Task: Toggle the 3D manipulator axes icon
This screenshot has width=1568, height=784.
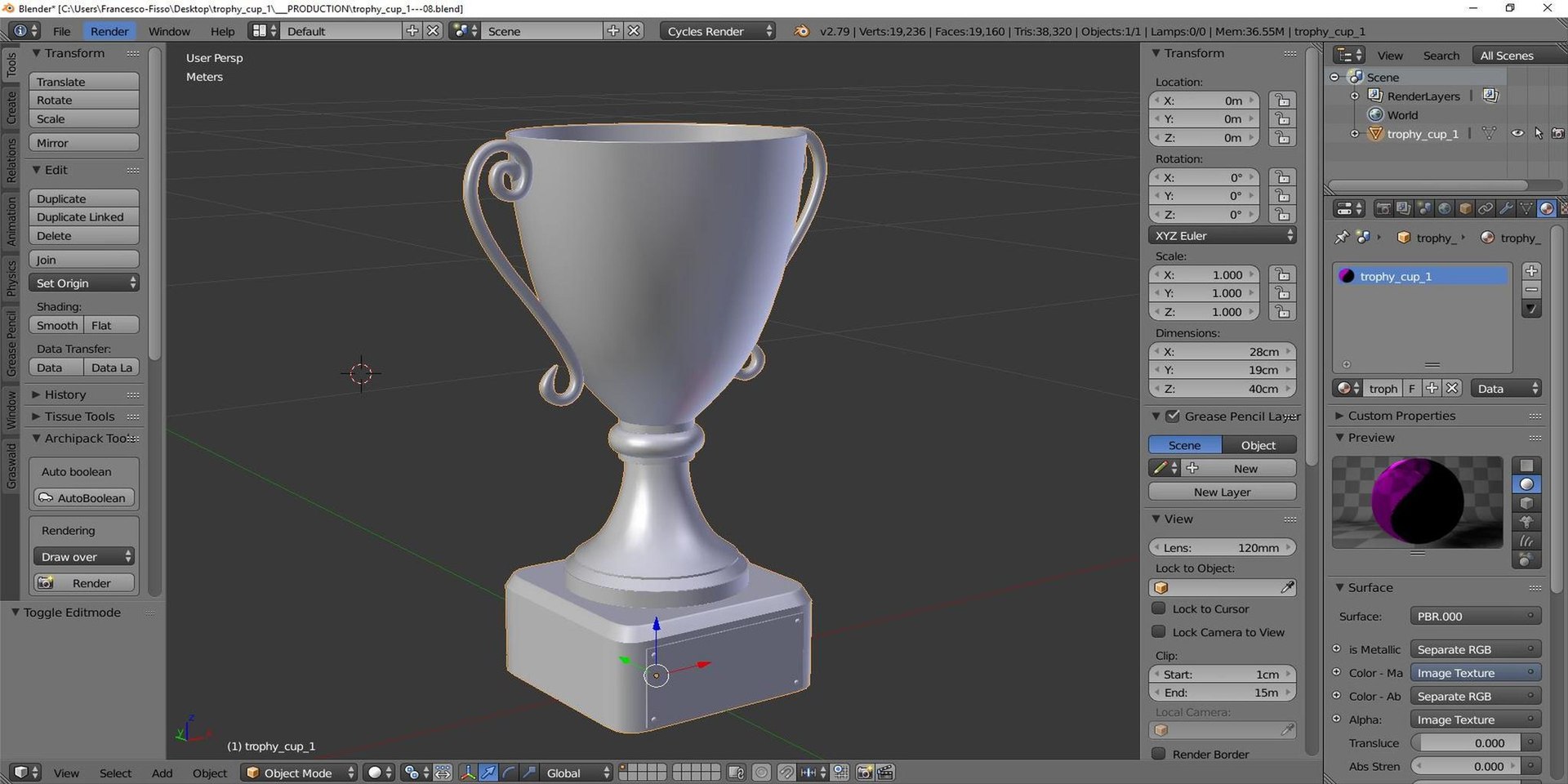Action: (x=468, y=773)
